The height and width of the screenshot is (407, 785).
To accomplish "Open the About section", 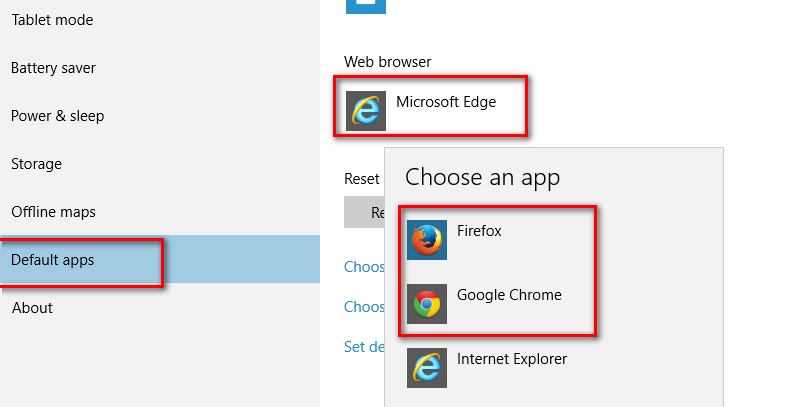I will pyautogui.click(x=32, y=308).
